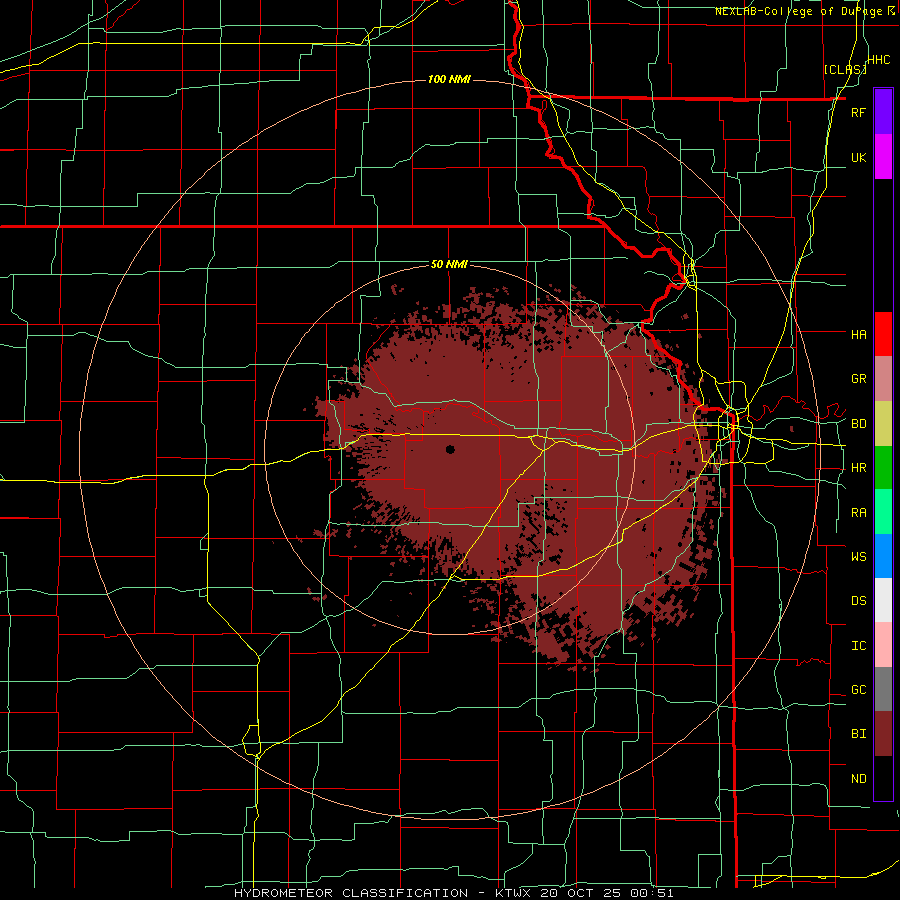Click the "ND" legend label

click(858, 779)
